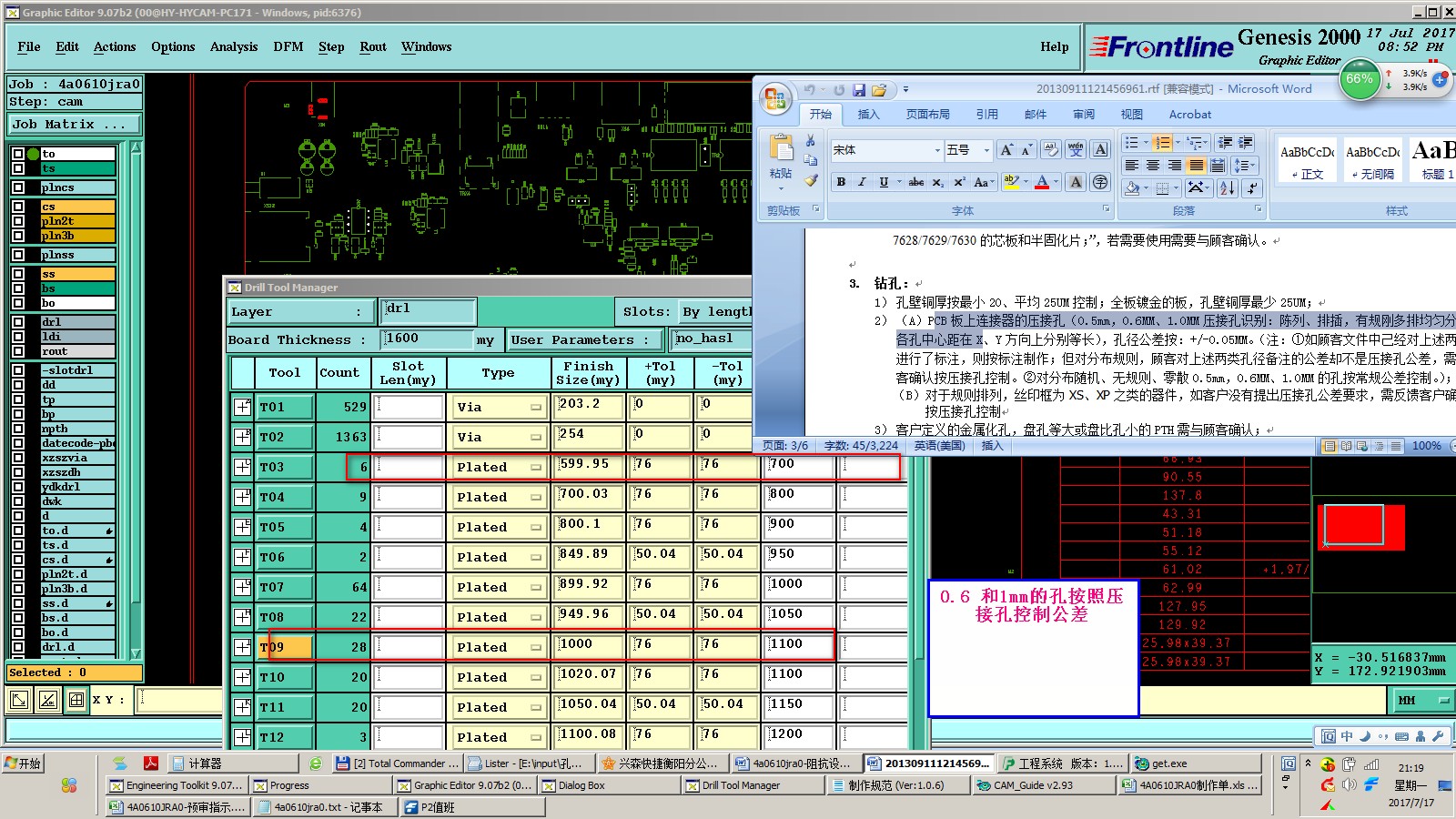Open the Type dropdown for tool T03

[x=498, y=467]
